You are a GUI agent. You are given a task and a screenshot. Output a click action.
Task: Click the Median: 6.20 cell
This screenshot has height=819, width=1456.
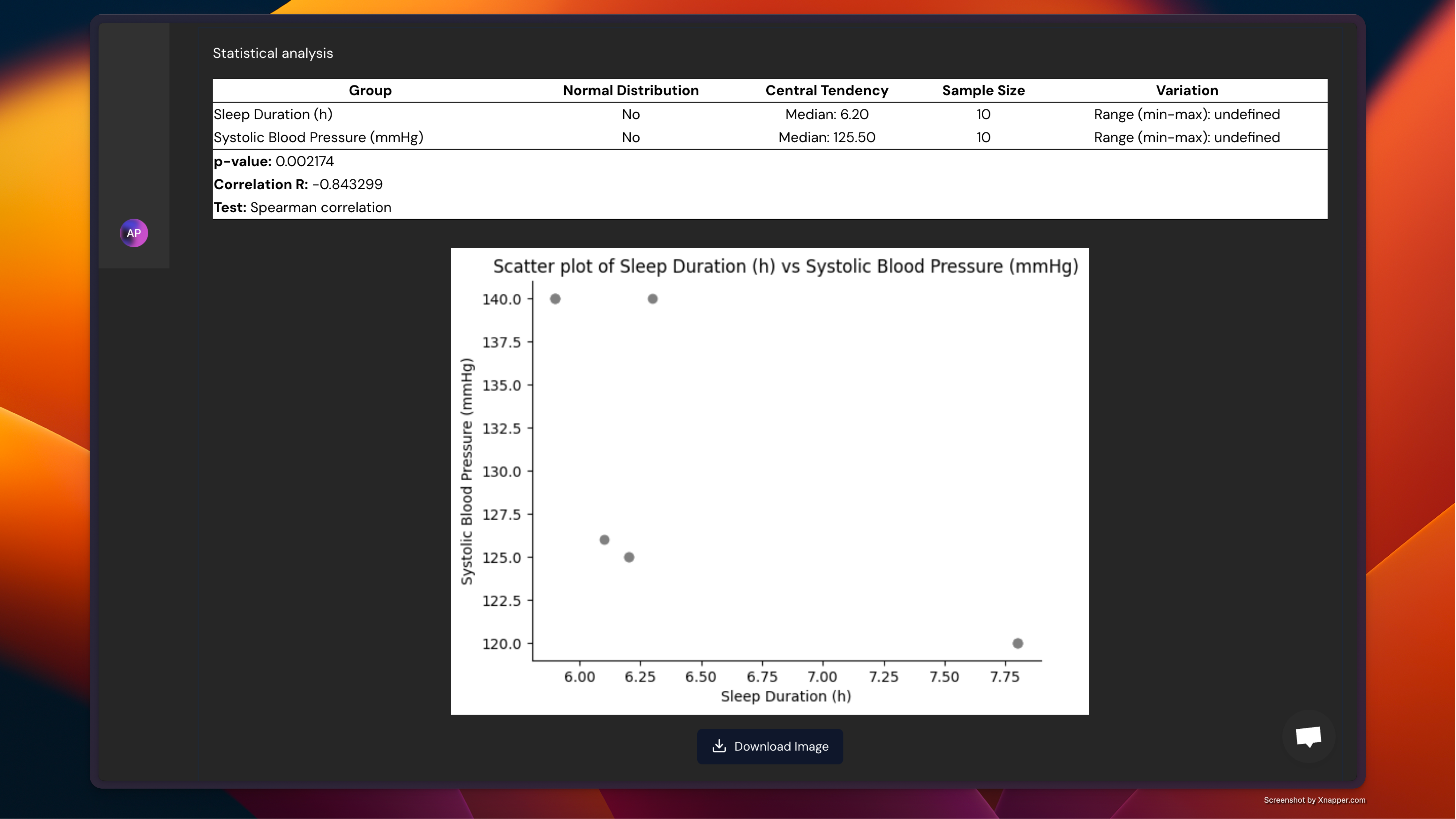click(x=826, y=114)
